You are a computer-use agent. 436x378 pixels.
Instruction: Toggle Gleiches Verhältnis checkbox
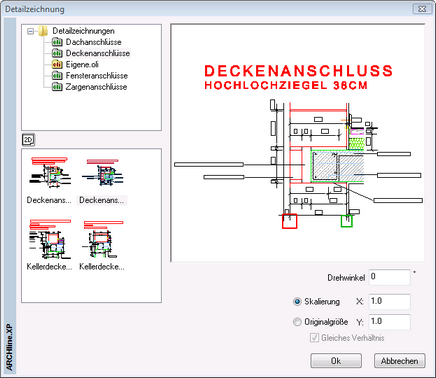click(314, 338)
